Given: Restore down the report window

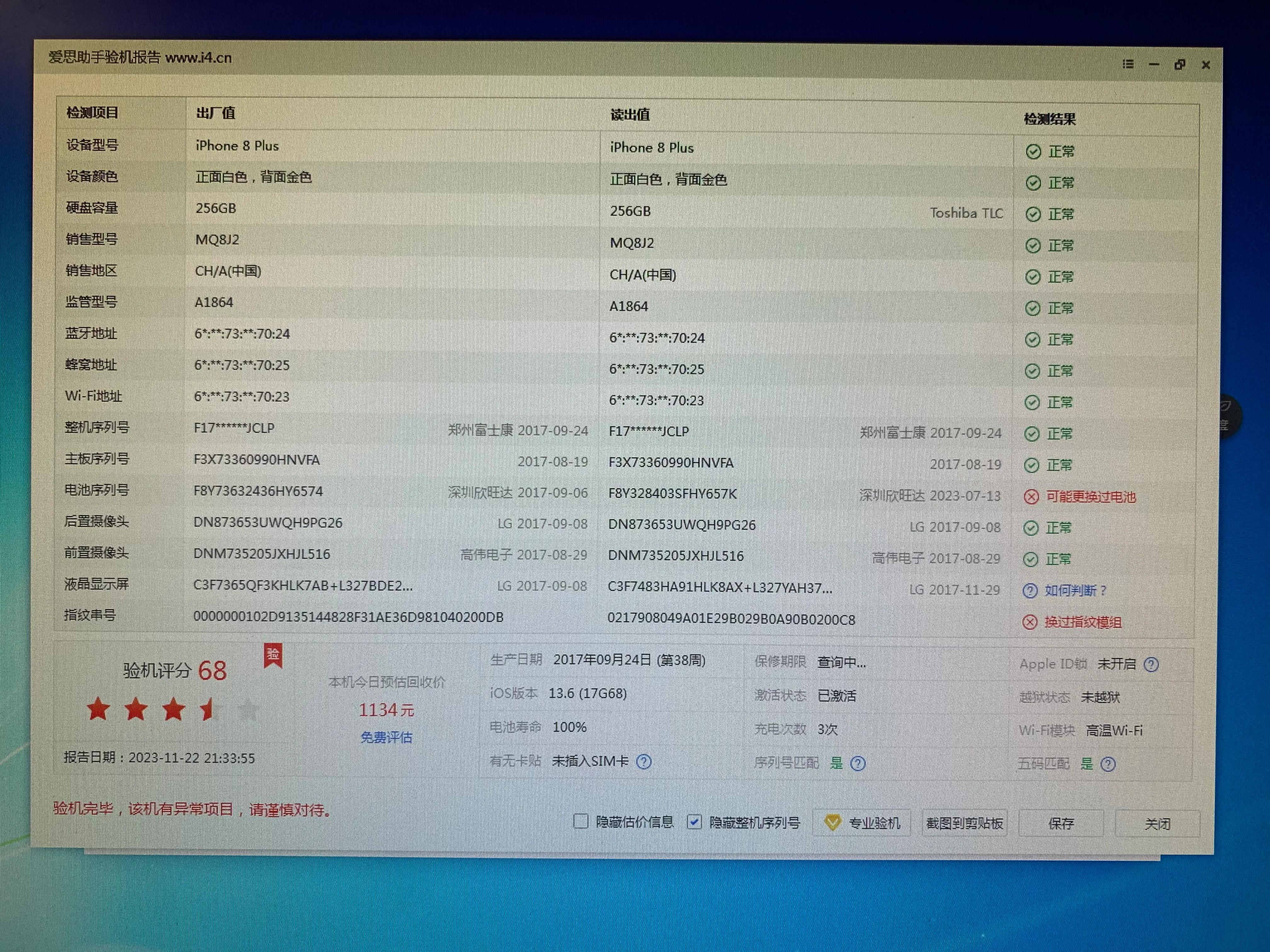Looking at the screenshot, I should [x=1180, y=65].
